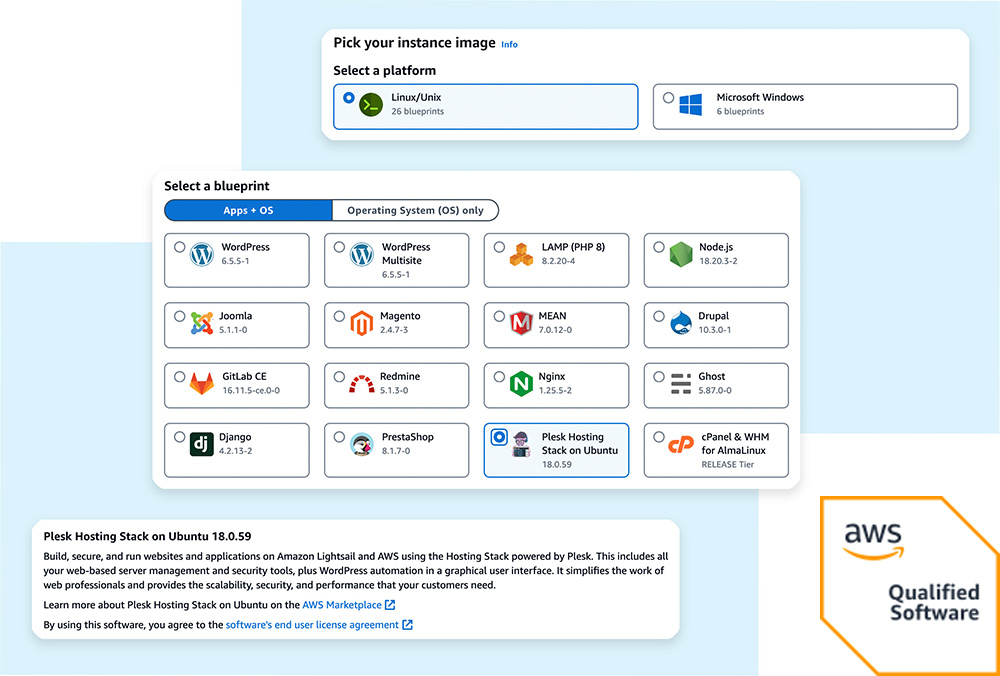Choose the GitLab CE radio button

180,377
